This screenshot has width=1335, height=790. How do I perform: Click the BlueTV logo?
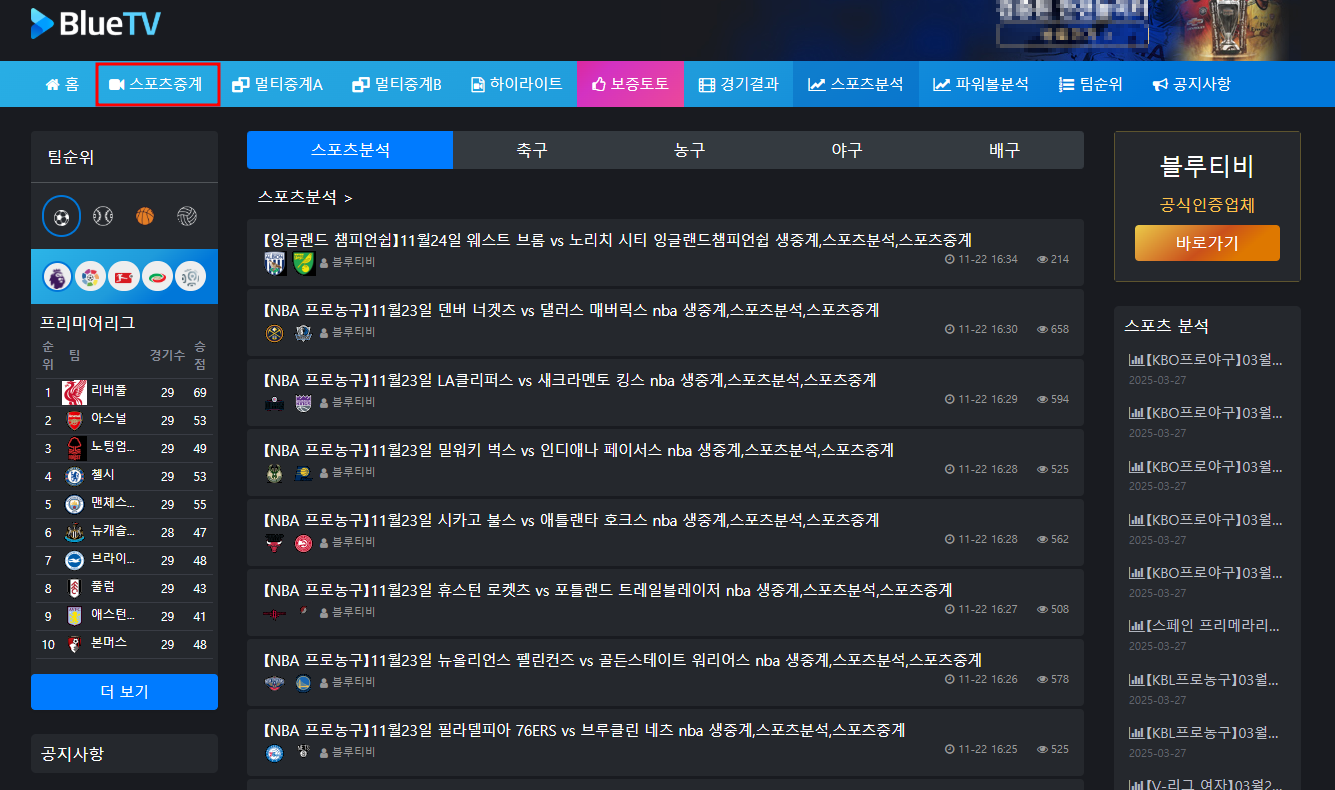pyautogui.click(x=95, y=23)
